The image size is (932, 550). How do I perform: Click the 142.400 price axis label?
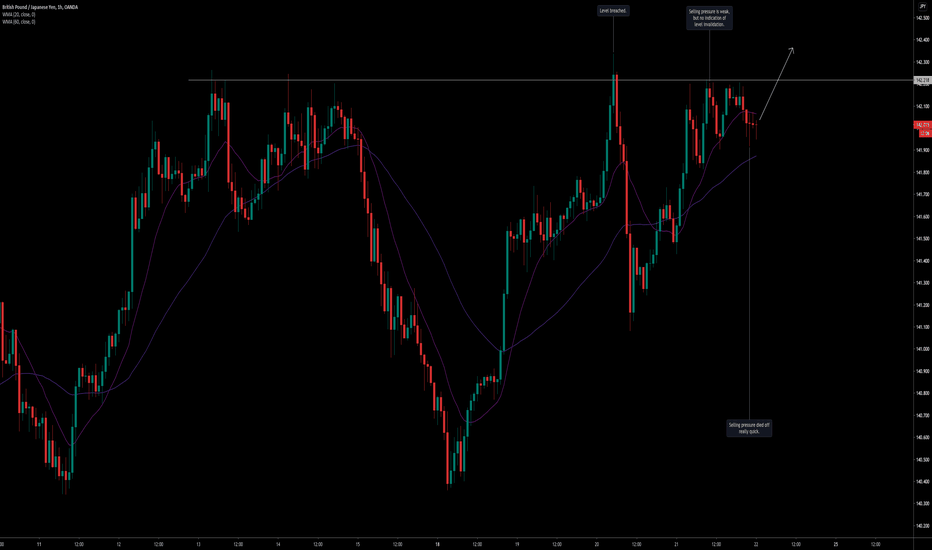point(922,40)
